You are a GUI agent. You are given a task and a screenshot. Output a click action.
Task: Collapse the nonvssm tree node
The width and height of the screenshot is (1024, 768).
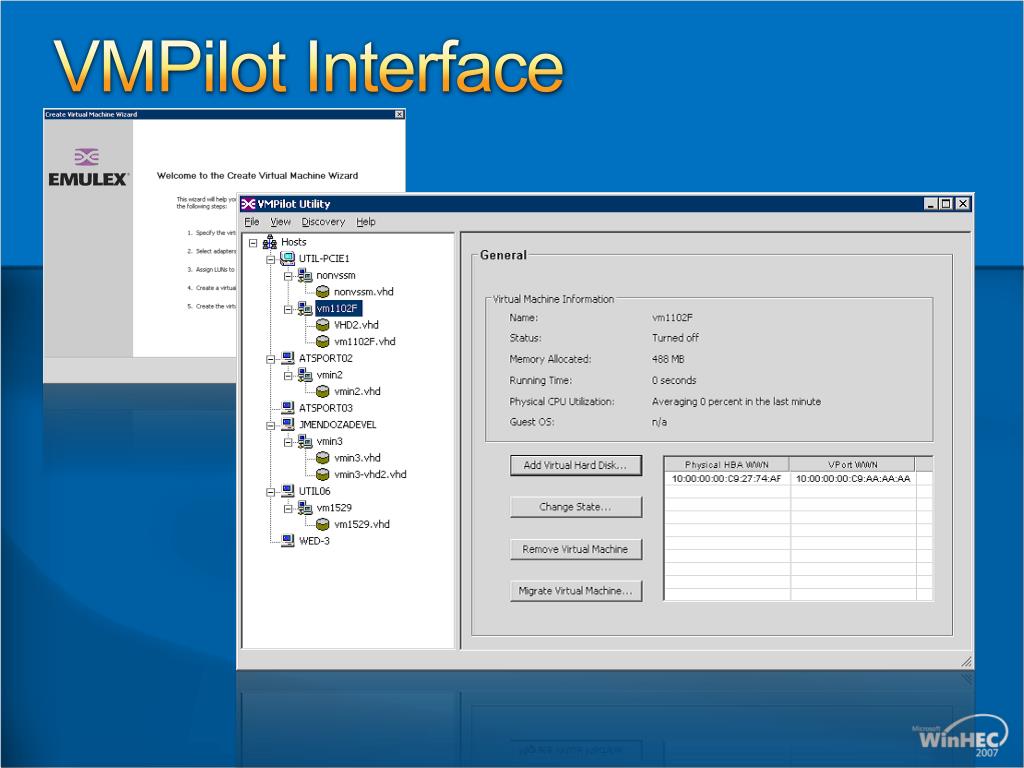point(288,276)
